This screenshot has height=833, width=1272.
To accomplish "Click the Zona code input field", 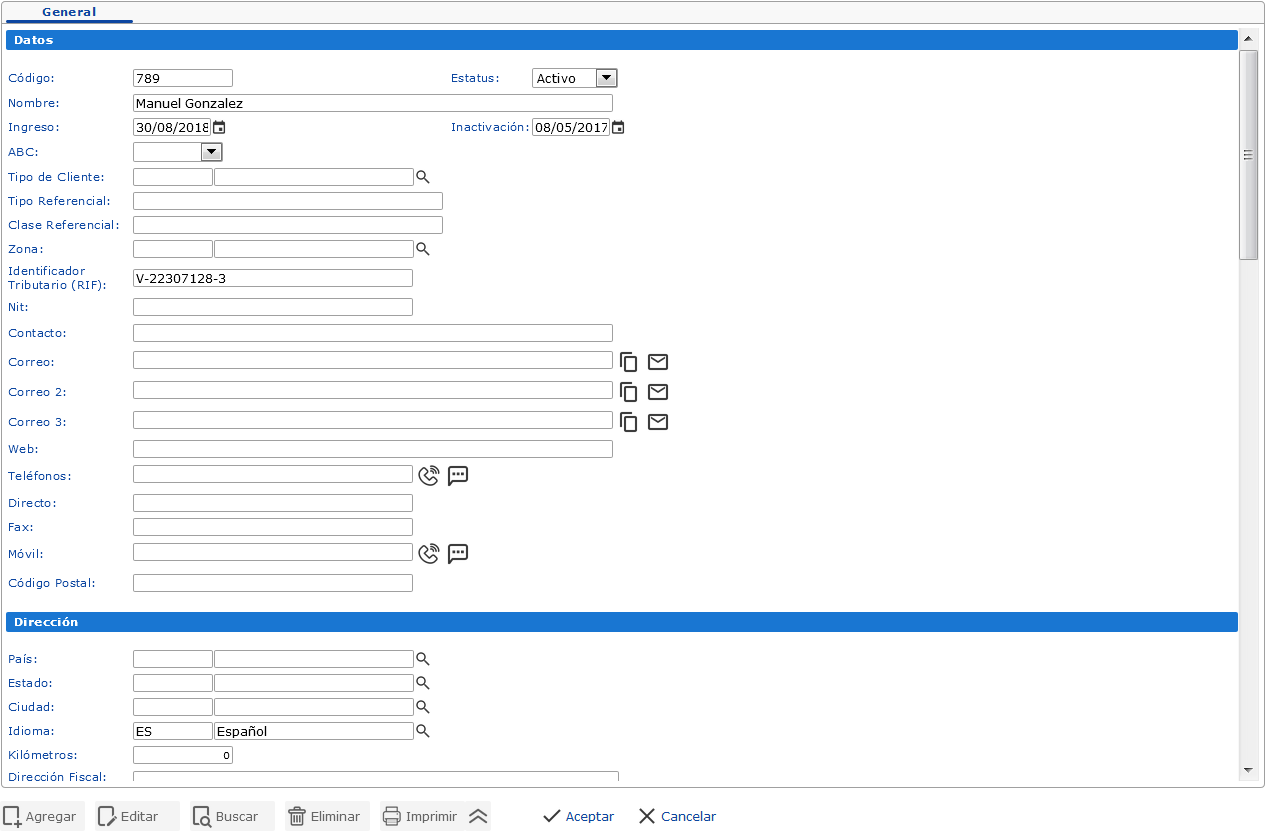I will click(173, 249).
